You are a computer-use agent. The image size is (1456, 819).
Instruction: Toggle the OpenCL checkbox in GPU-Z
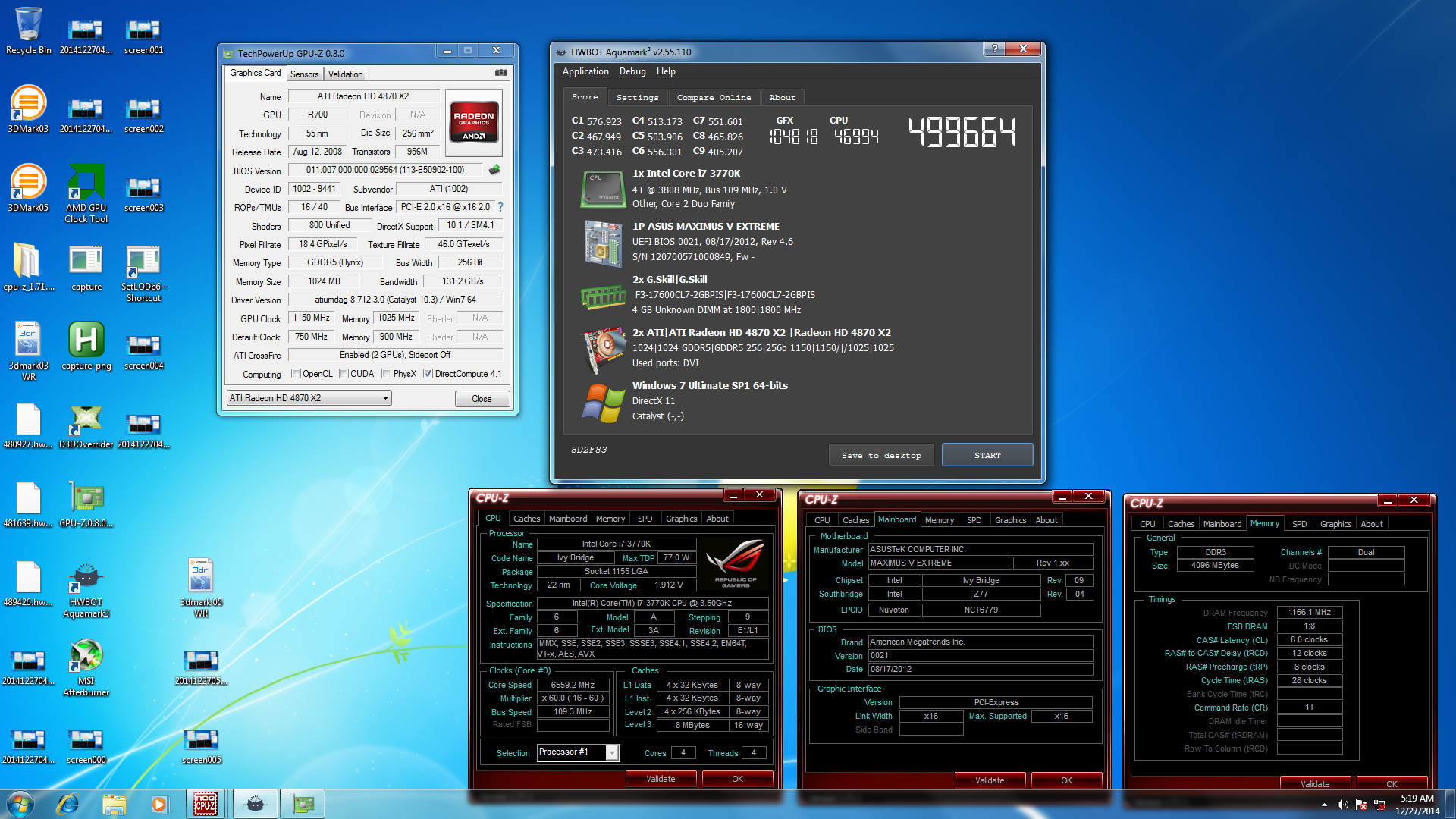297,374
